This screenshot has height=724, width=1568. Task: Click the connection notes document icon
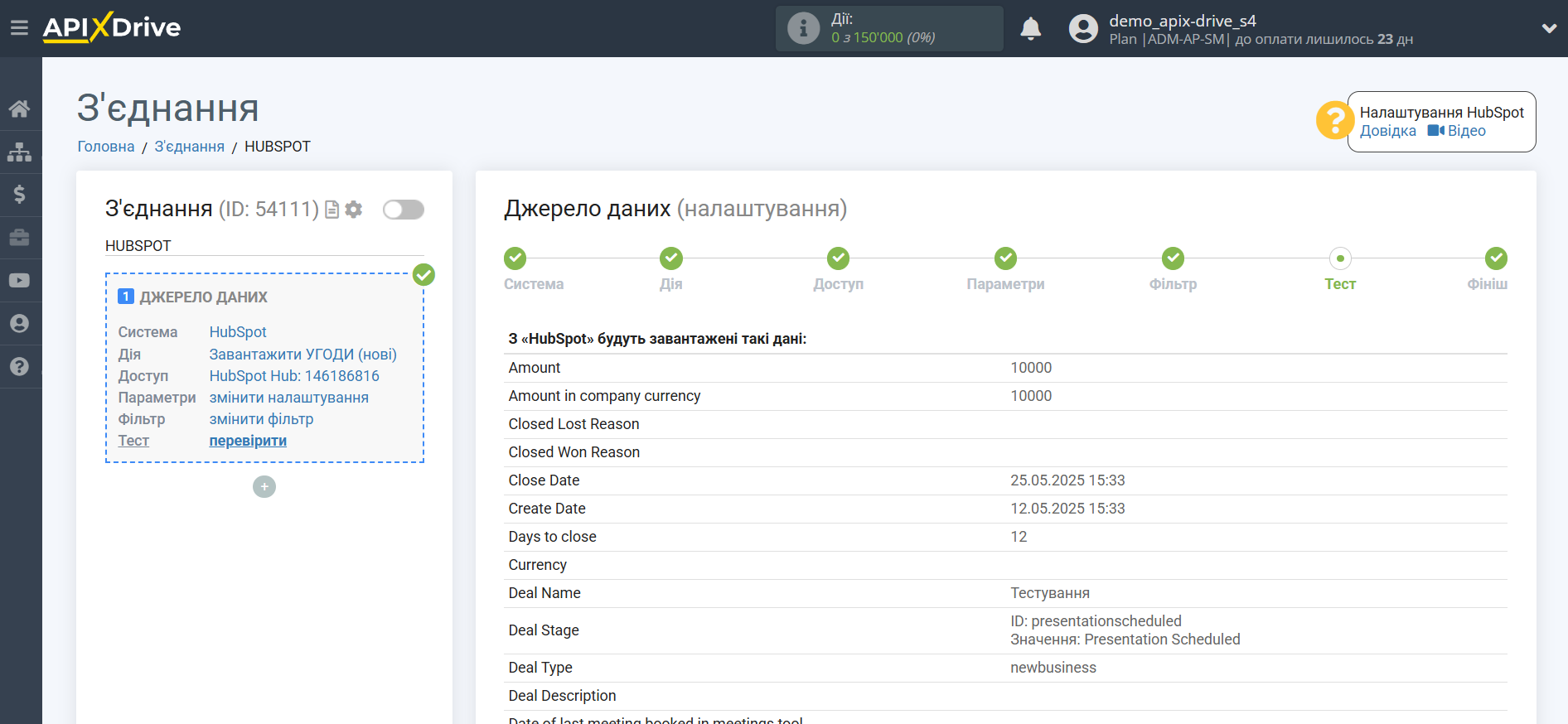coord(332,210)
